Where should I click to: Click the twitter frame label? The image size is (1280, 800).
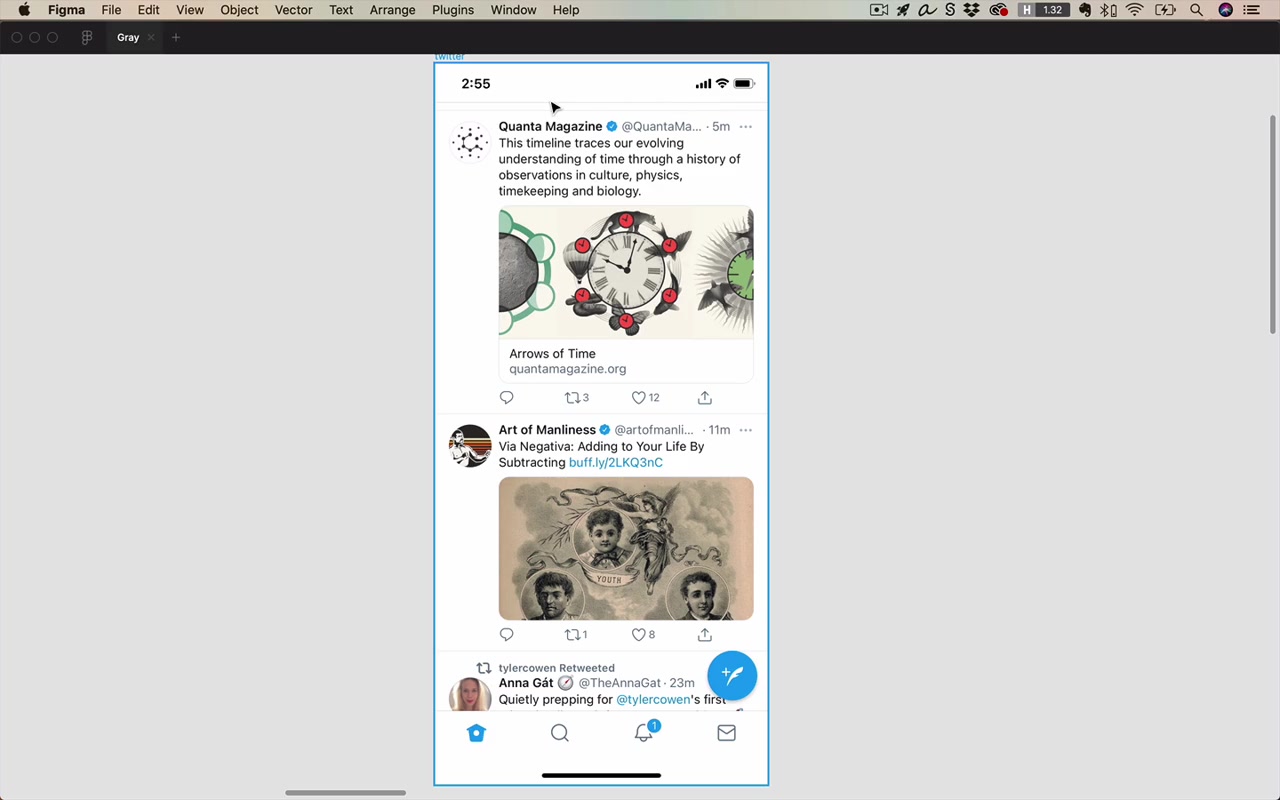(449, 57)
